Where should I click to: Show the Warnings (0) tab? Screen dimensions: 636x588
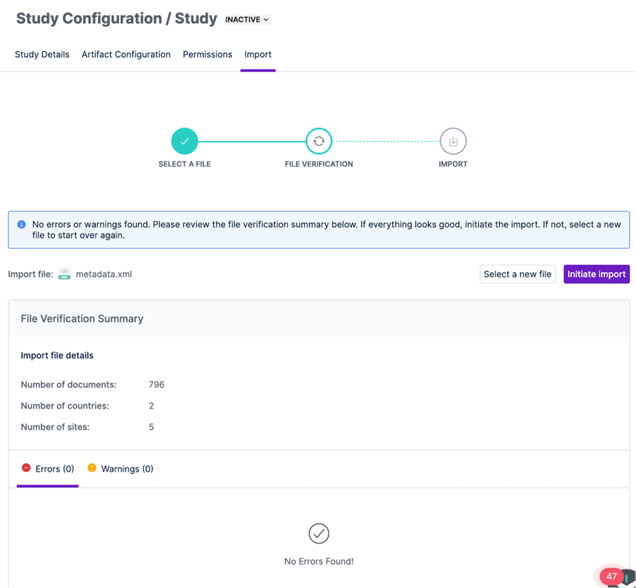coord(120,469)
